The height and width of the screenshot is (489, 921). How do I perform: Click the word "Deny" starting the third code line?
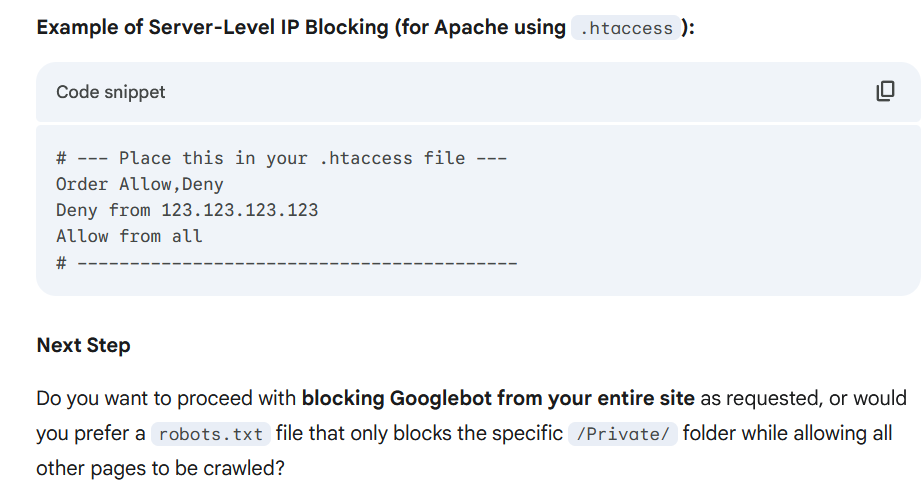pos(76,210)
